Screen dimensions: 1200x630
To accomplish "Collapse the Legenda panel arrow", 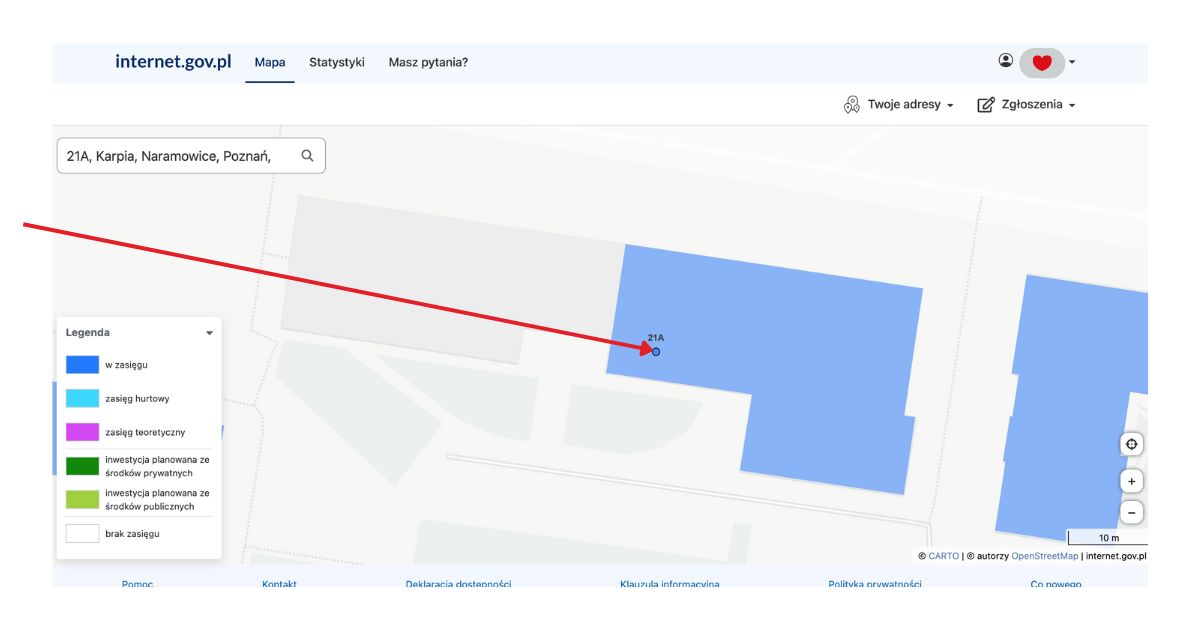I will [209, 333].
